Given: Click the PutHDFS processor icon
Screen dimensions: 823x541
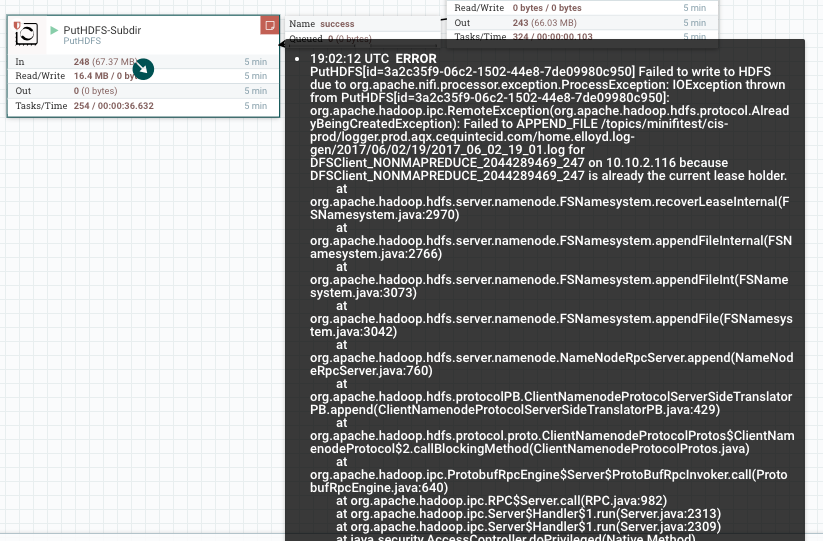Looking at the screenshot, I should (x=26, y=35).
